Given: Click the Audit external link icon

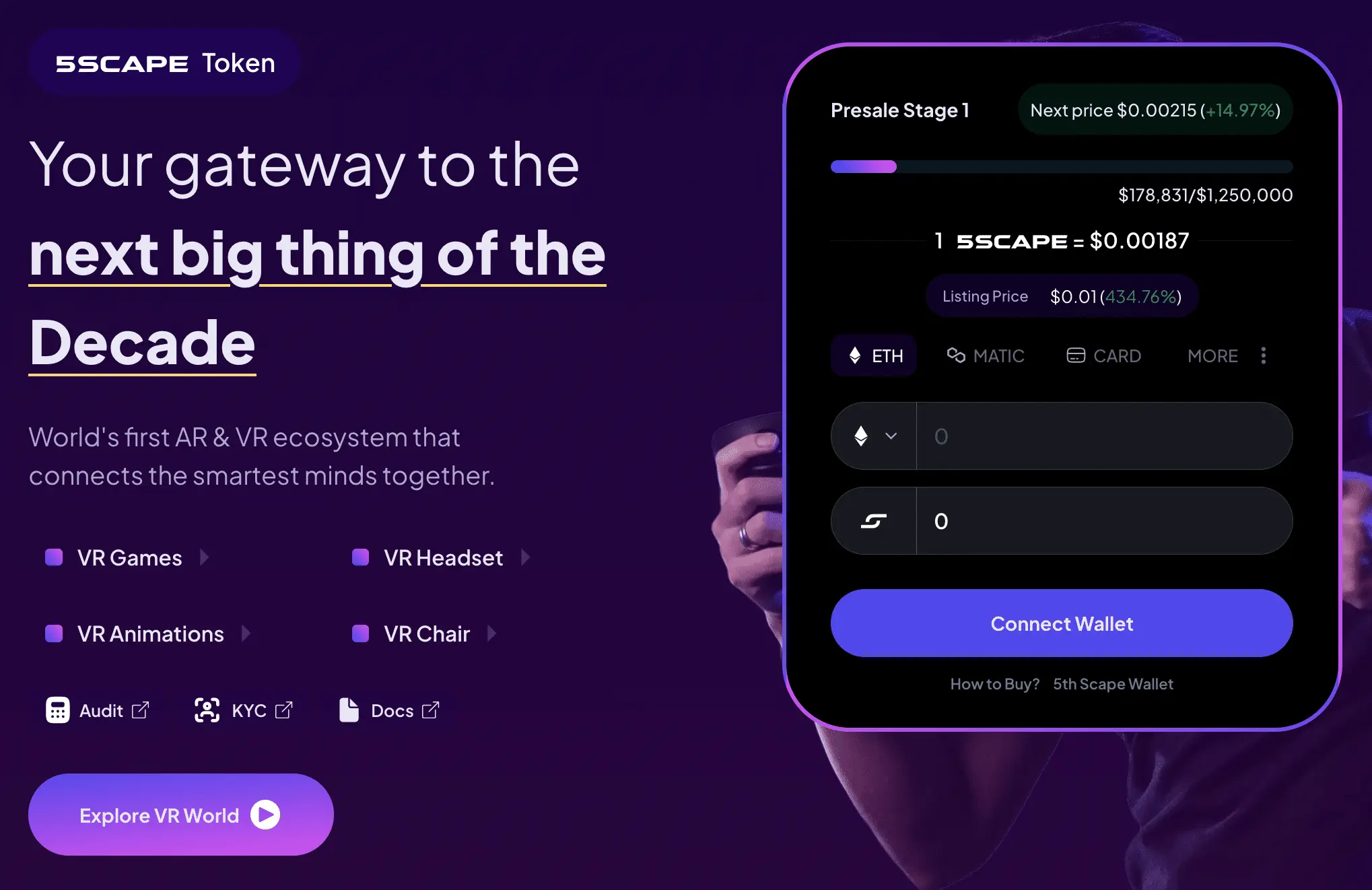Looking at the screenshot, I should point(140,711).
